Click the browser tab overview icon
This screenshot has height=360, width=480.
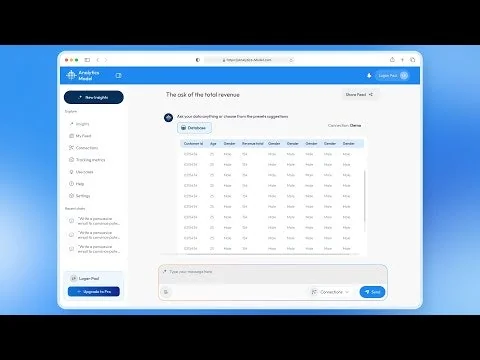coord(413,60)
